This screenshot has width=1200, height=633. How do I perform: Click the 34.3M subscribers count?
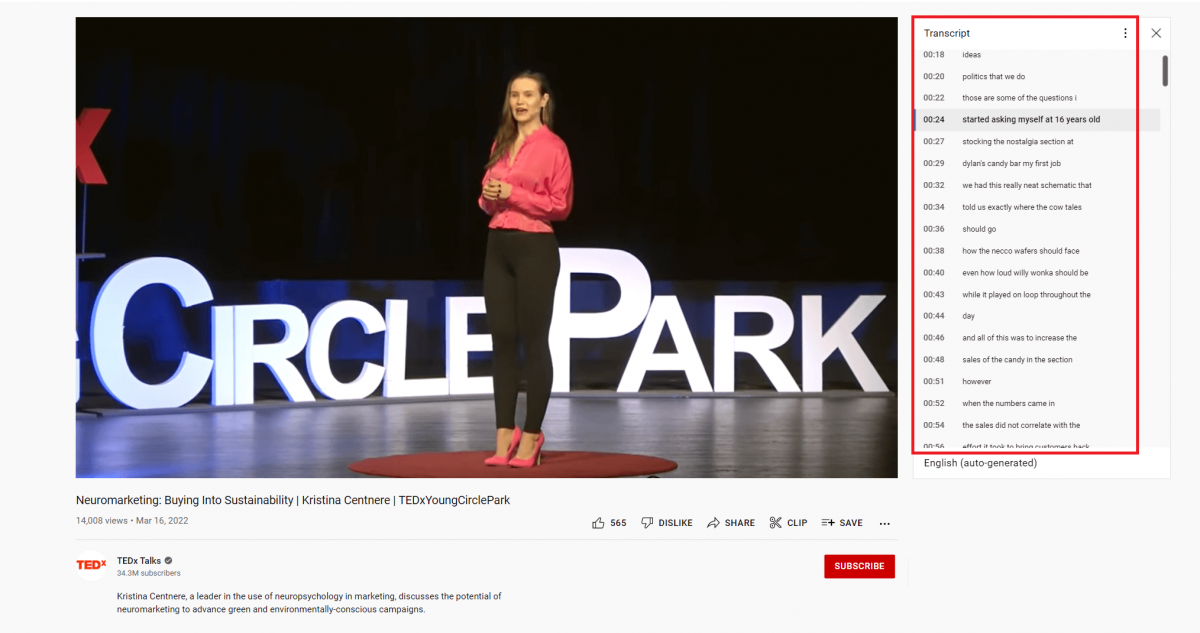(149, 574)
